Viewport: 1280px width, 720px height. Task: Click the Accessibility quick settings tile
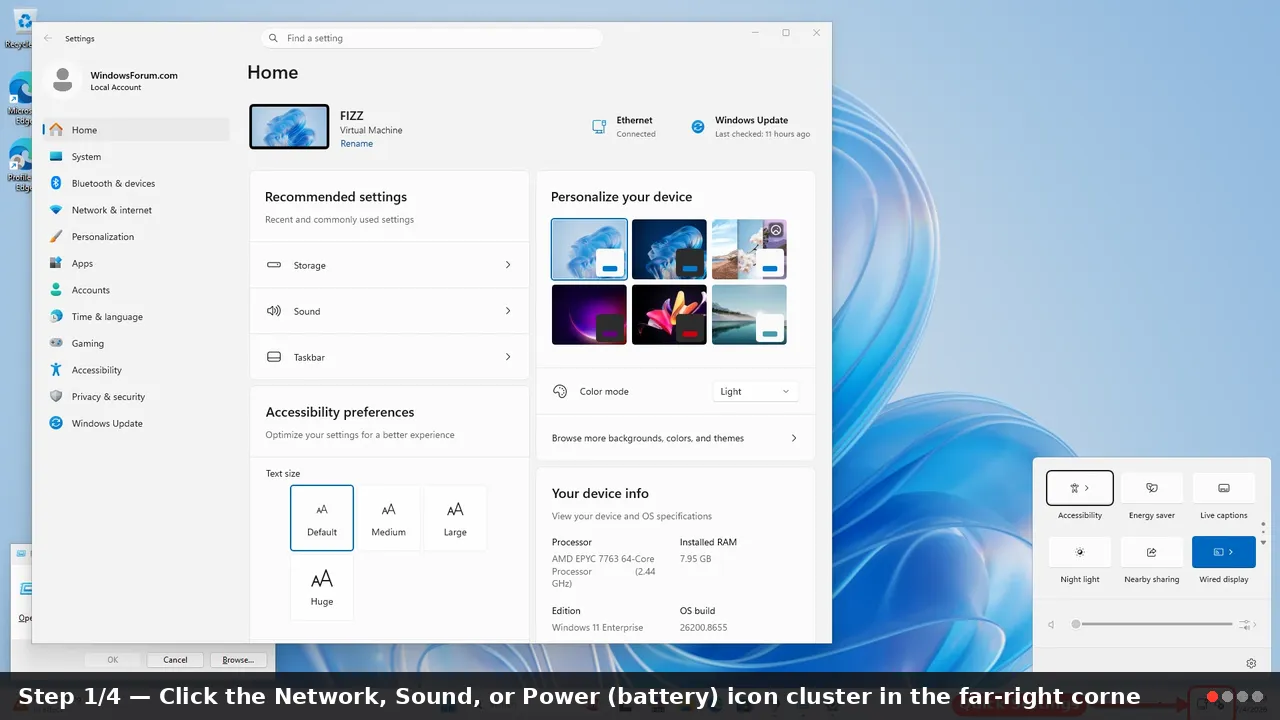pos(1080,488)
